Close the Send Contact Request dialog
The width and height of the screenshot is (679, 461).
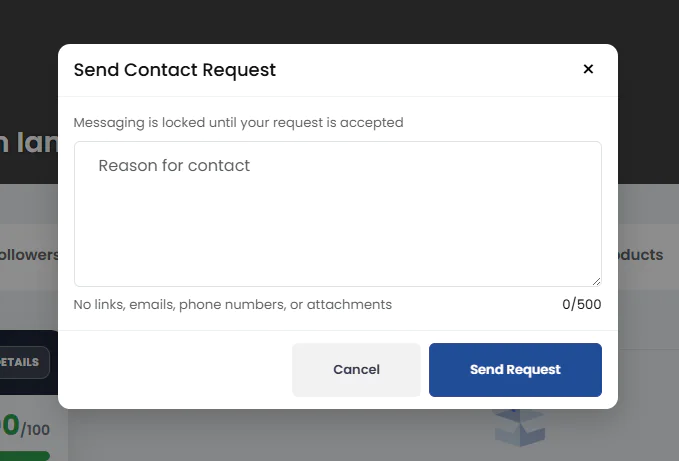coord(588,69)
